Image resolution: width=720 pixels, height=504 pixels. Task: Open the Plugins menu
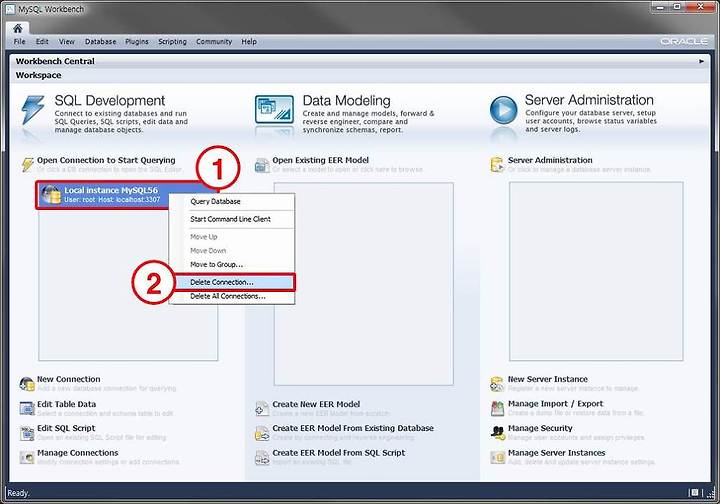tap(136, 41)
